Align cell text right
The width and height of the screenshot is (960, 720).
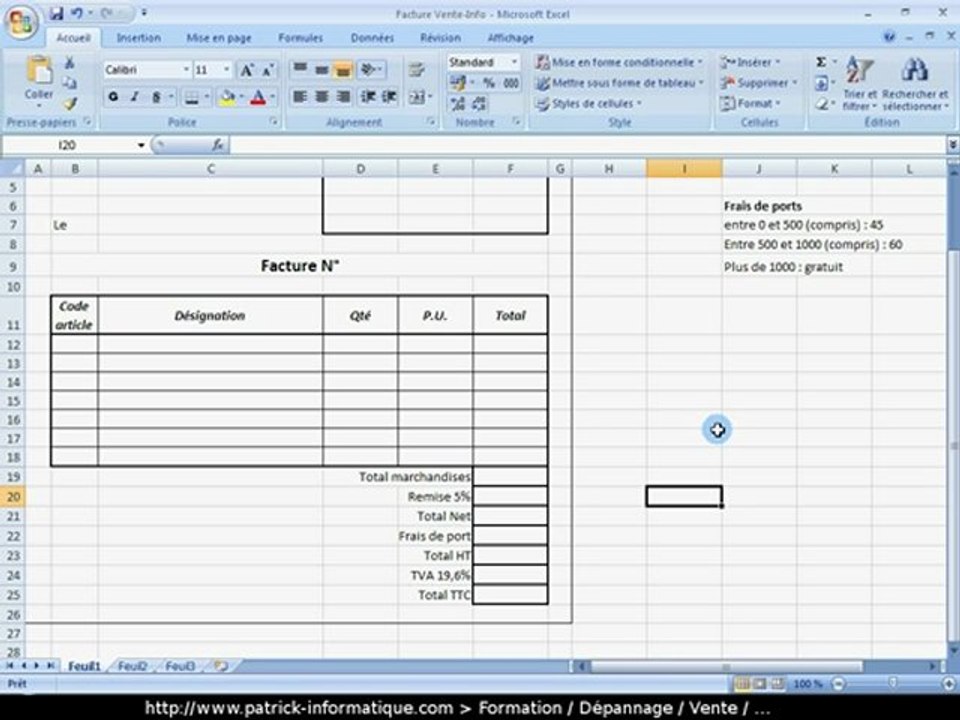[343, 97]
